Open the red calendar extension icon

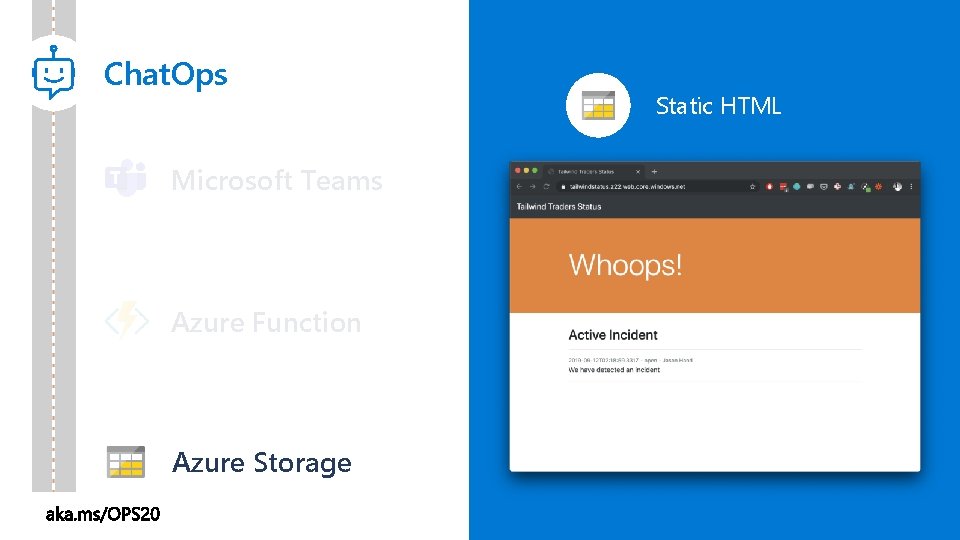pyautogui.click(x=783, y=187)
